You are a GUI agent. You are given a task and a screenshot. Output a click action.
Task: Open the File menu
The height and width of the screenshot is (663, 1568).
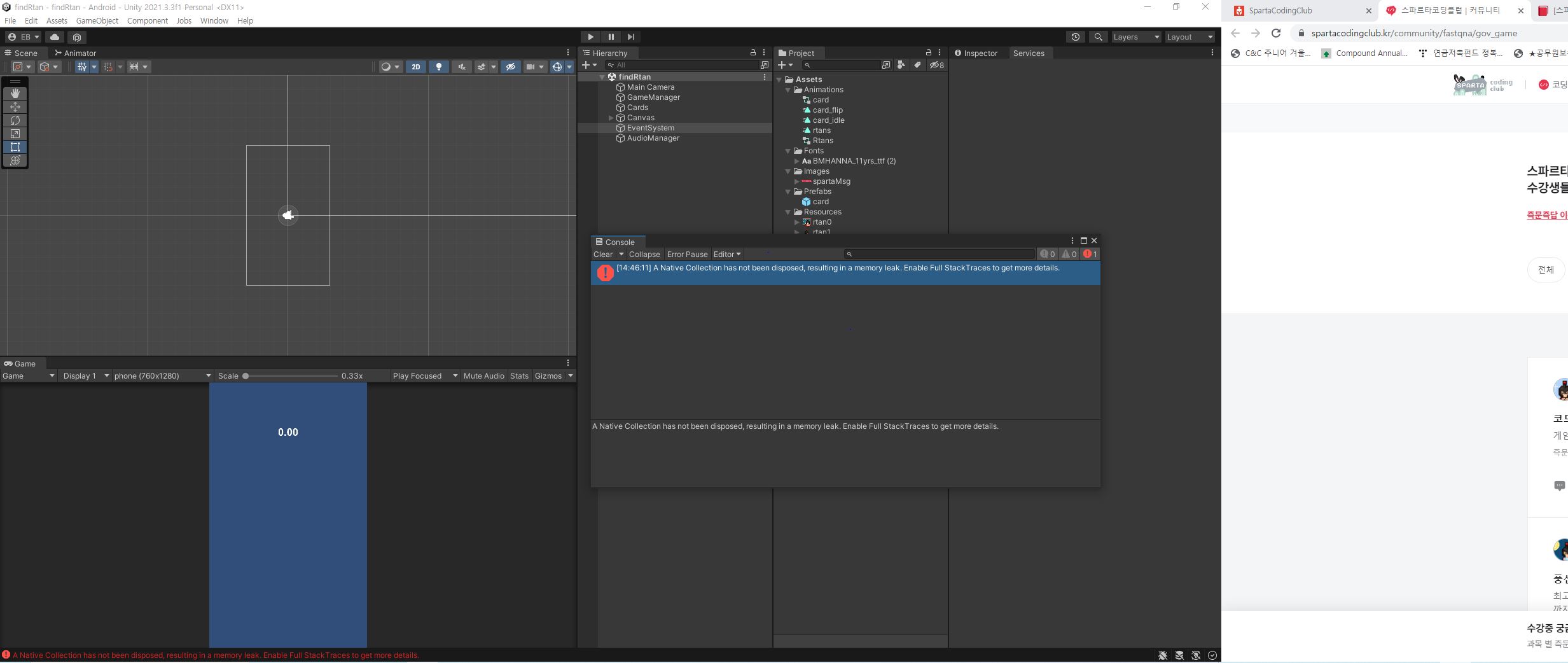(x=10, y=20)
